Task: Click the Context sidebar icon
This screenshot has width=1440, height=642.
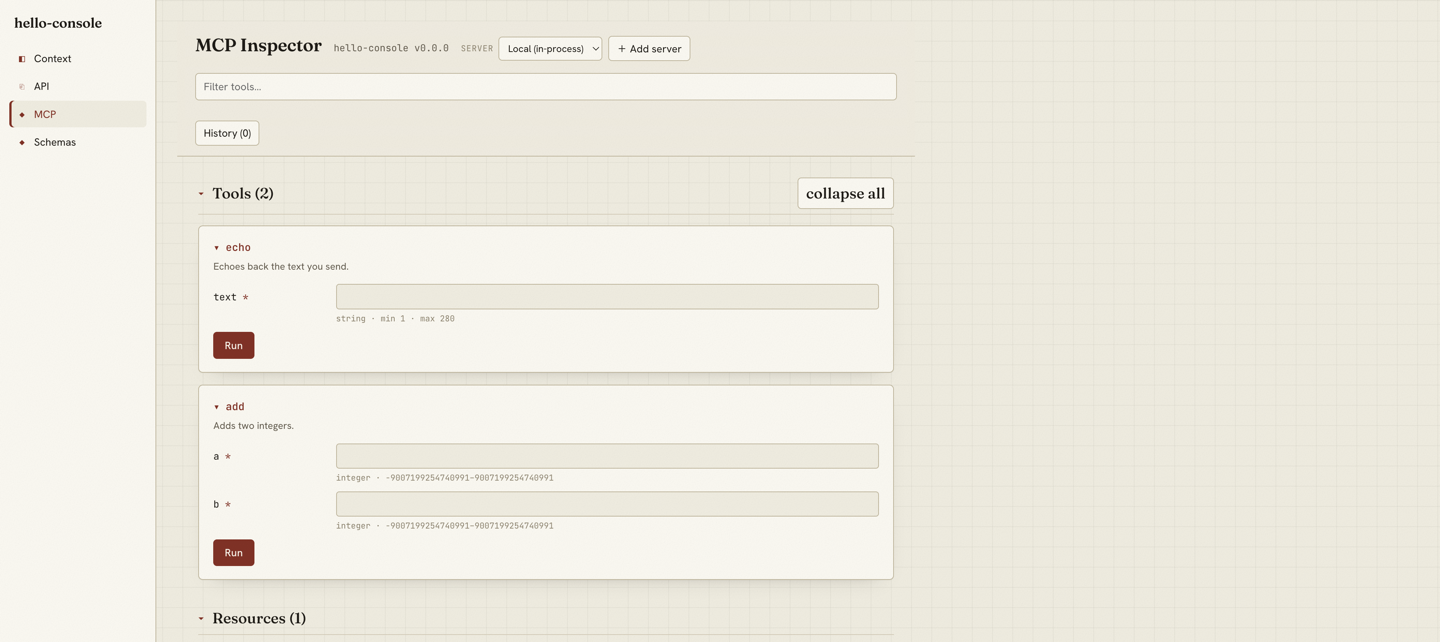Action: [22, 59]
